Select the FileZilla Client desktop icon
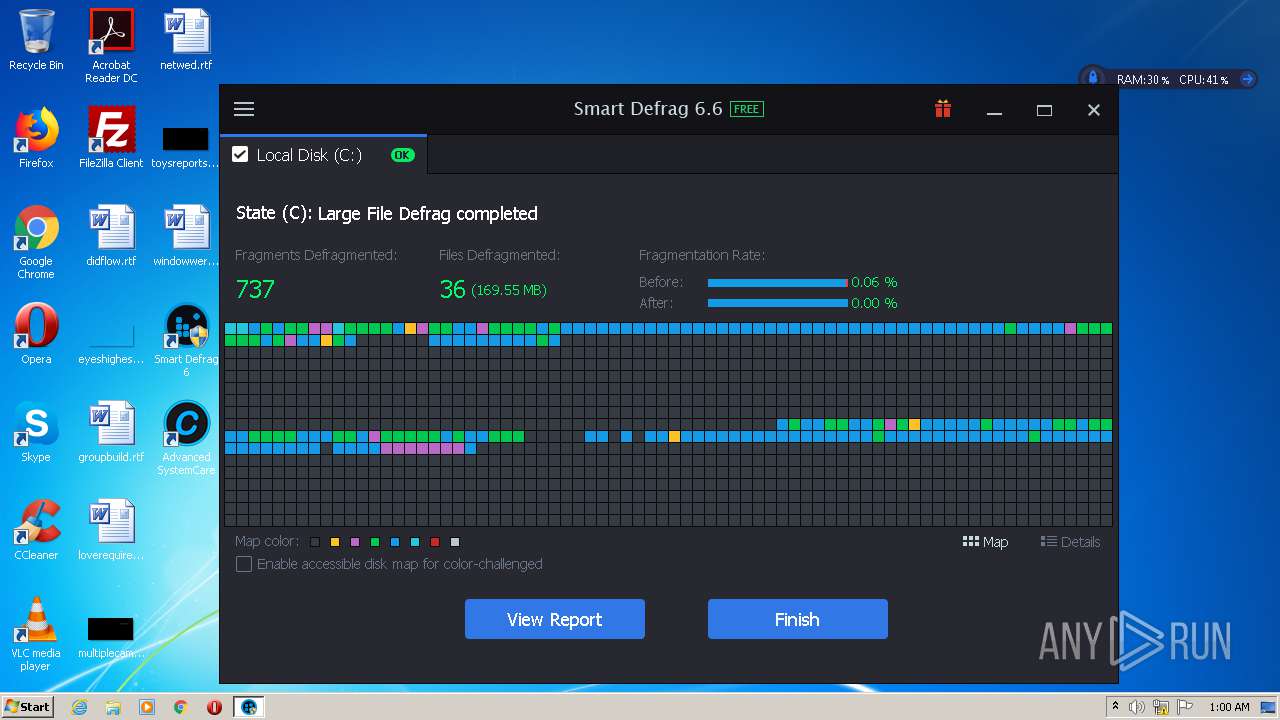 point(111,138)
